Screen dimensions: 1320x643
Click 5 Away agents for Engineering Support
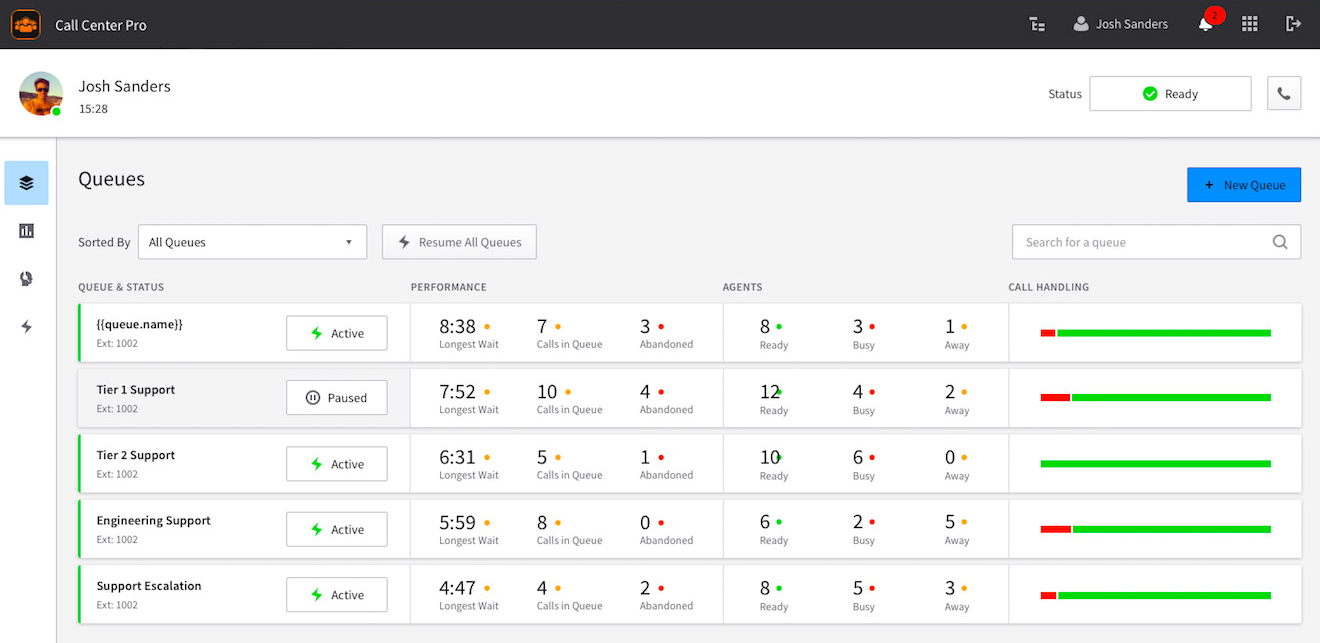pos(950,522)
